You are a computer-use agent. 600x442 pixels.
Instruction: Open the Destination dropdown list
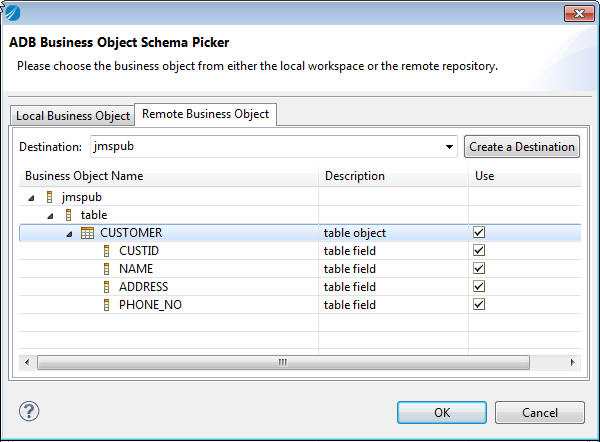450,147
